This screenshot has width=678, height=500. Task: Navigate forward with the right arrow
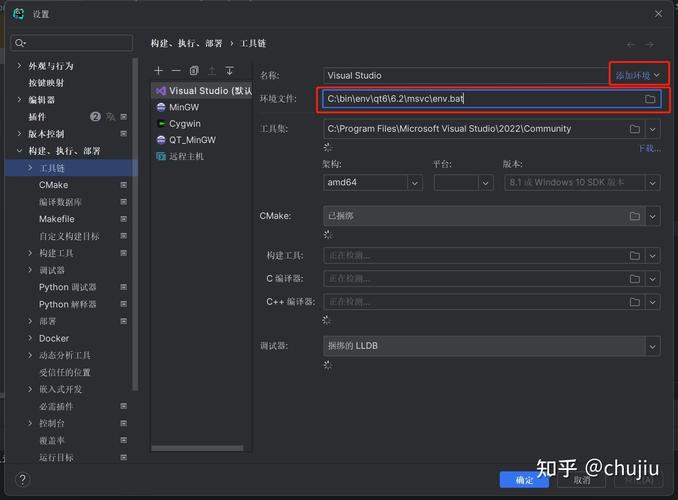click(649, 45)
